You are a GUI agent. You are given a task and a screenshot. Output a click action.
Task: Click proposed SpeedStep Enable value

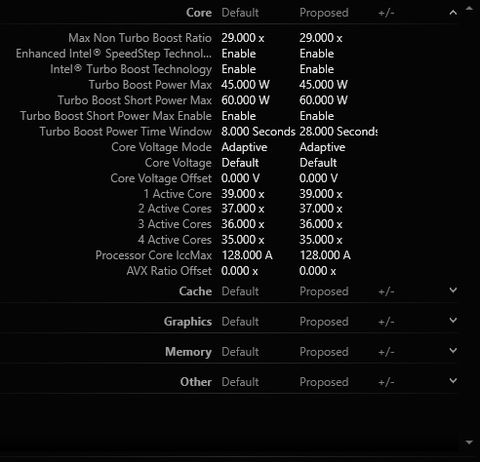(x=317, y=54)
